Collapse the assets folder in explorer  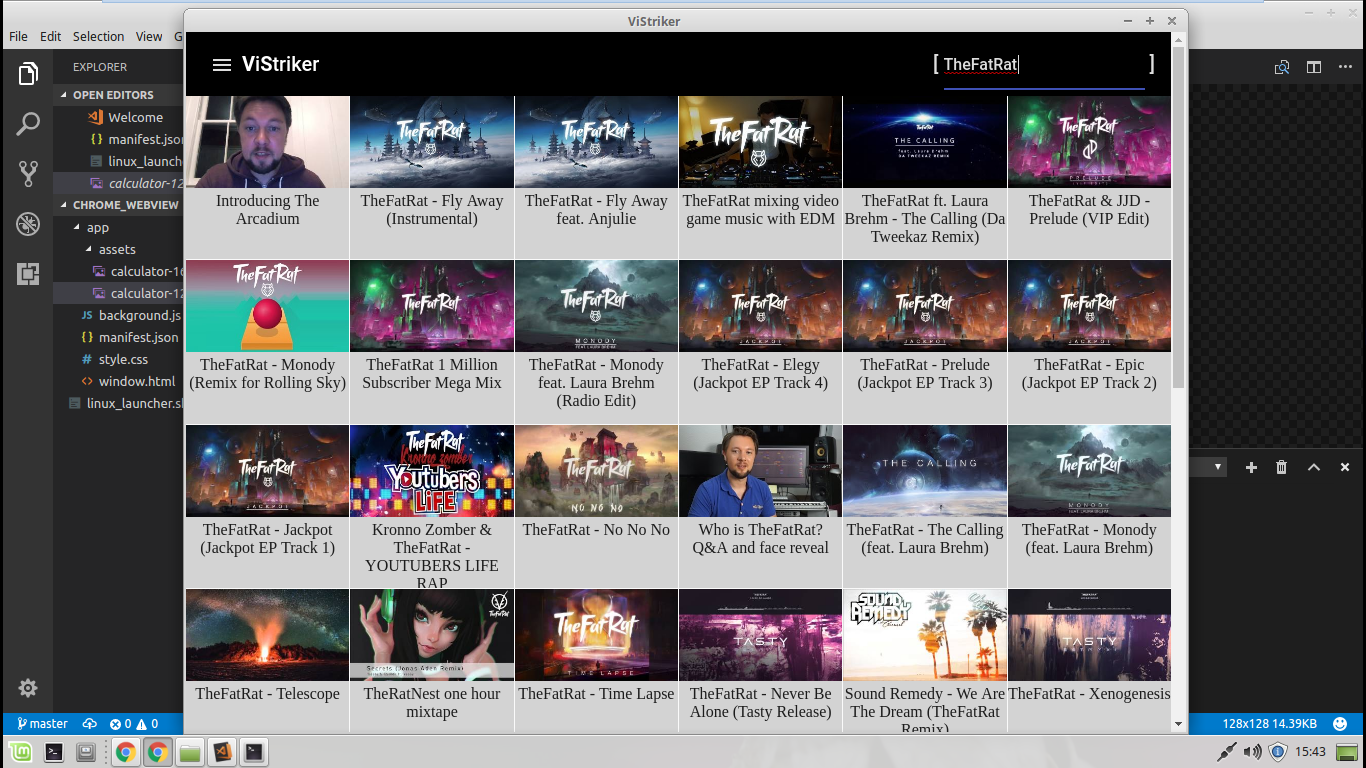118,249
